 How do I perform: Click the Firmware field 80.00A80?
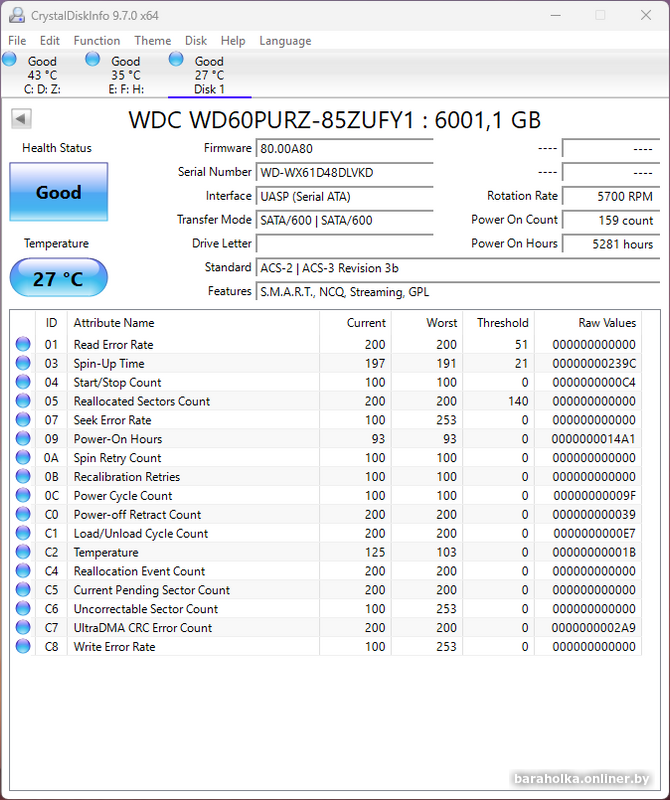click(344, 148)
